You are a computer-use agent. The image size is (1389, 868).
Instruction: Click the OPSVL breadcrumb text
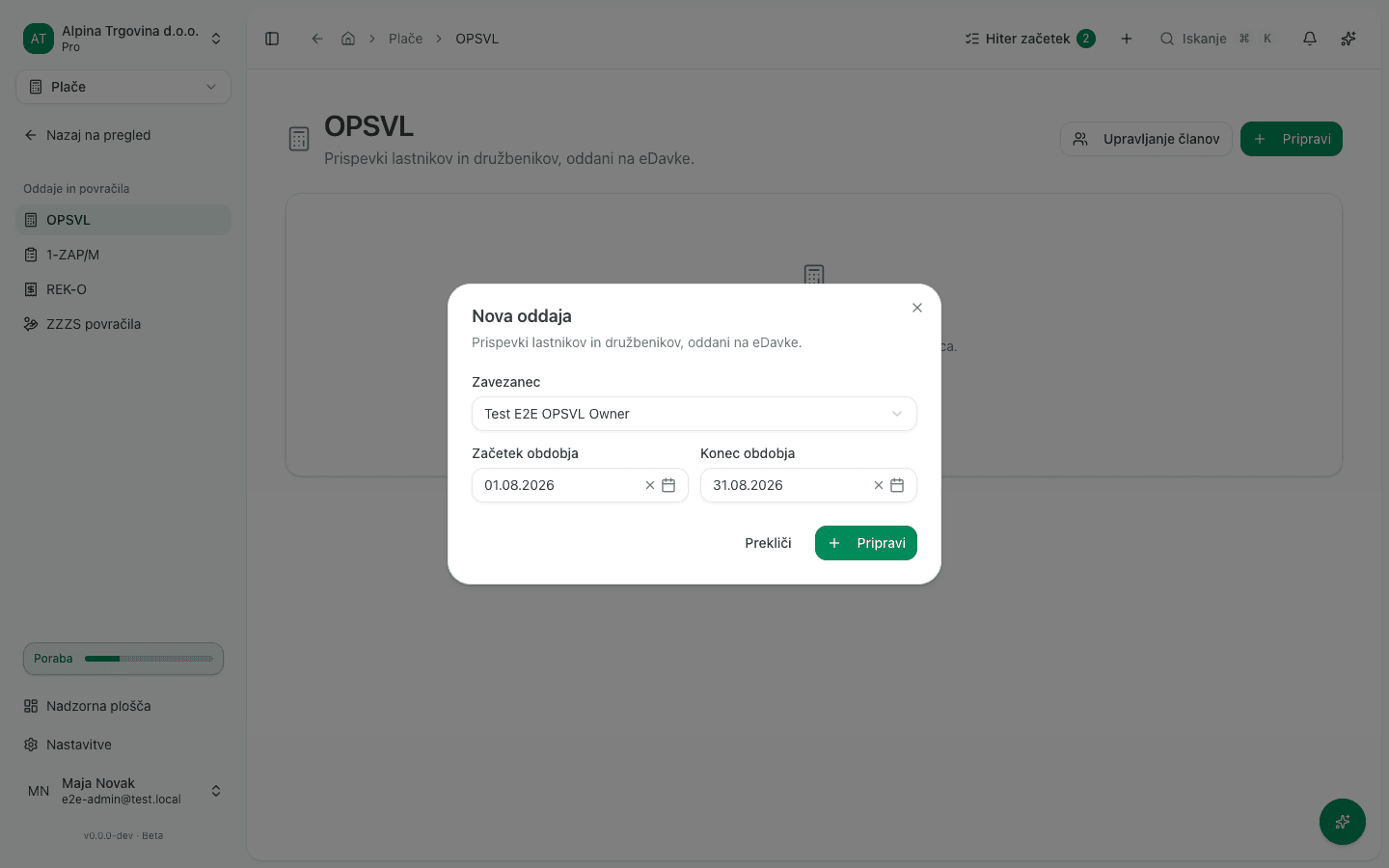coord(477,39)
